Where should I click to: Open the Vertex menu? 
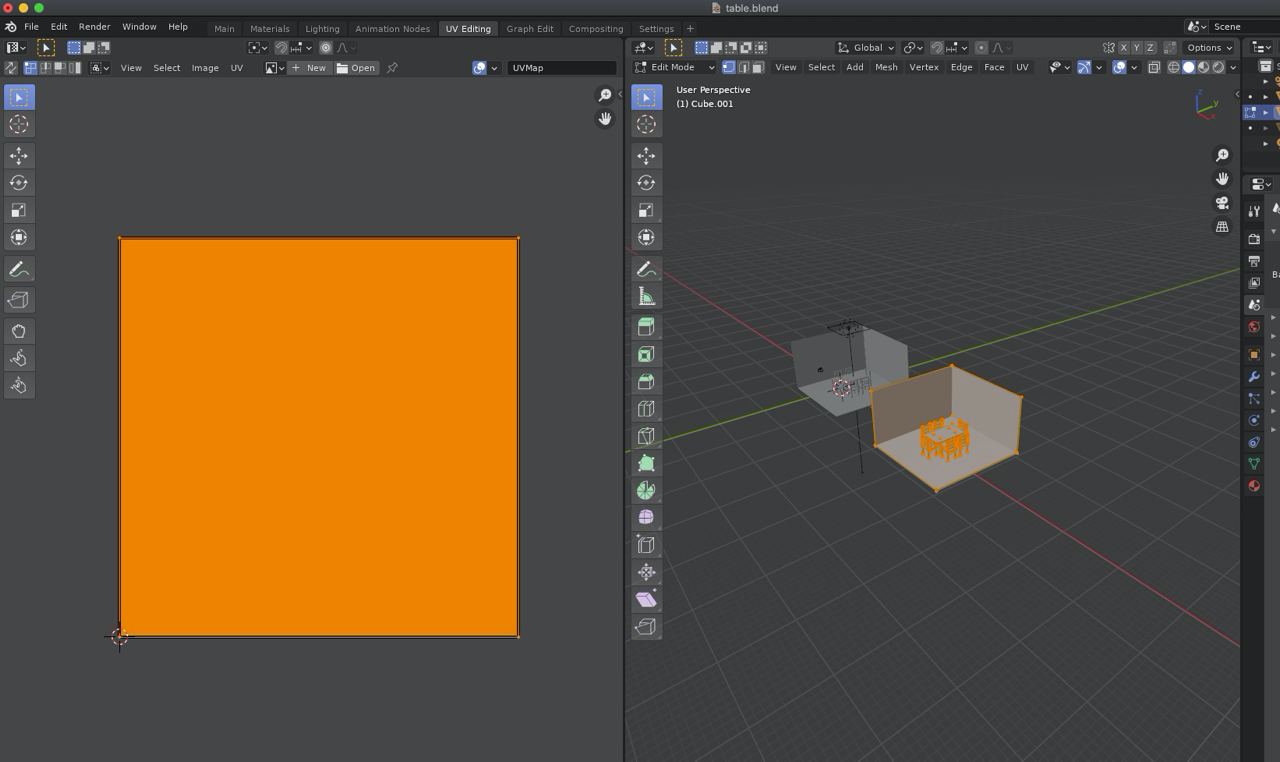click(x=923, y=67)
